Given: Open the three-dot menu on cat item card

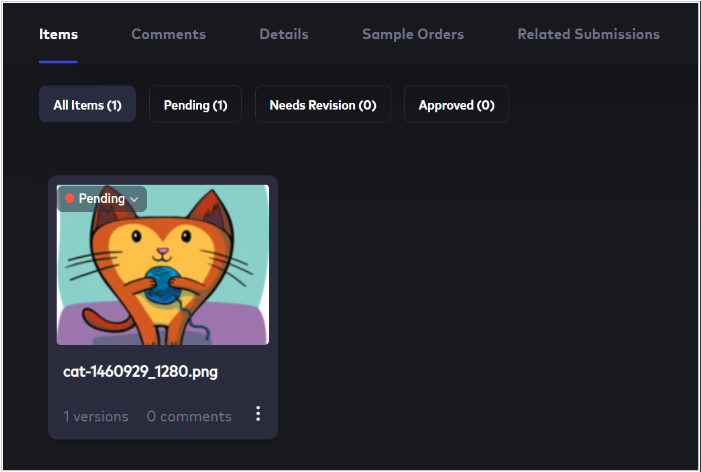Looking at the screenshot, I should (x=258, y=414).
